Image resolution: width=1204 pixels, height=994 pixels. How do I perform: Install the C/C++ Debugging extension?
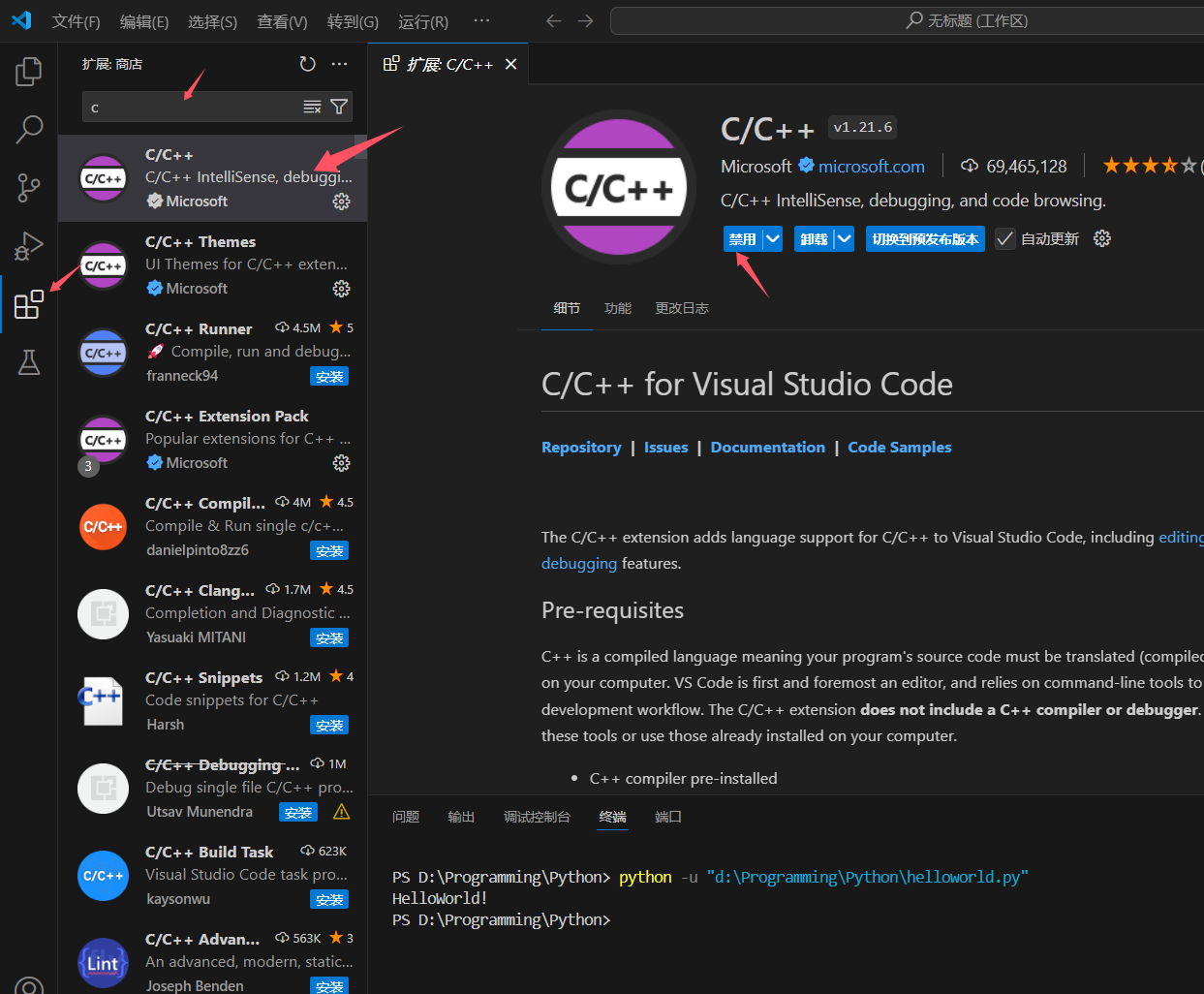point(298,812)
